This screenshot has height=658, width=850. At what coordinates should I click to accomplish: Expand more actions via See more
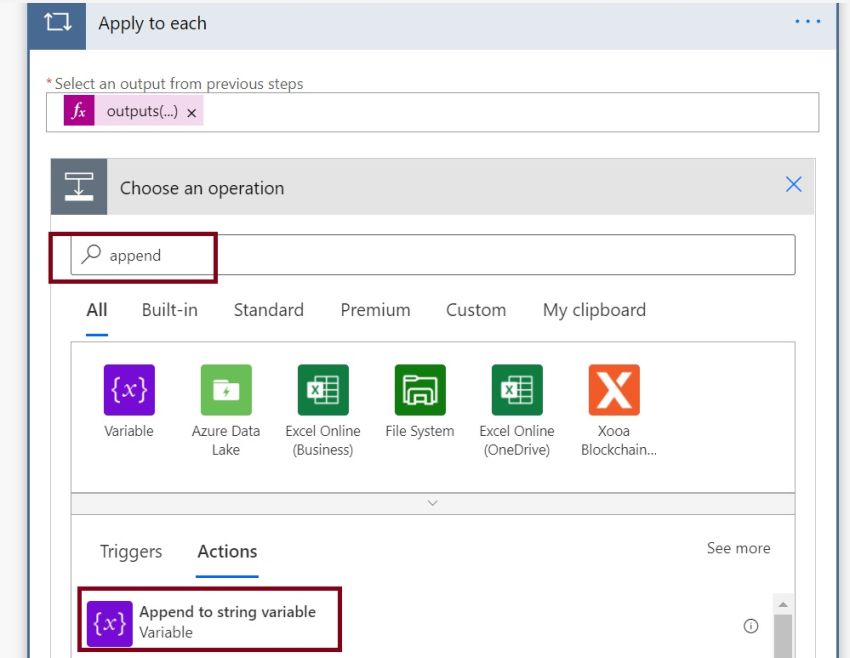738,548
